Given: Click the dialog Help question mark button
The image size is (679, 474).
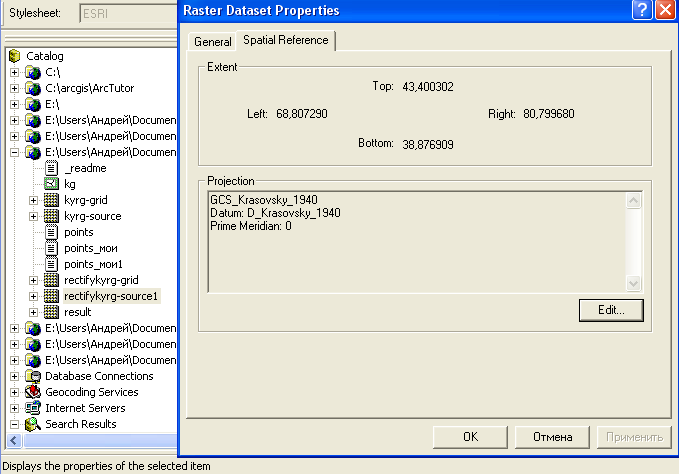Looking at the screenshot, I should coord(642,10).
